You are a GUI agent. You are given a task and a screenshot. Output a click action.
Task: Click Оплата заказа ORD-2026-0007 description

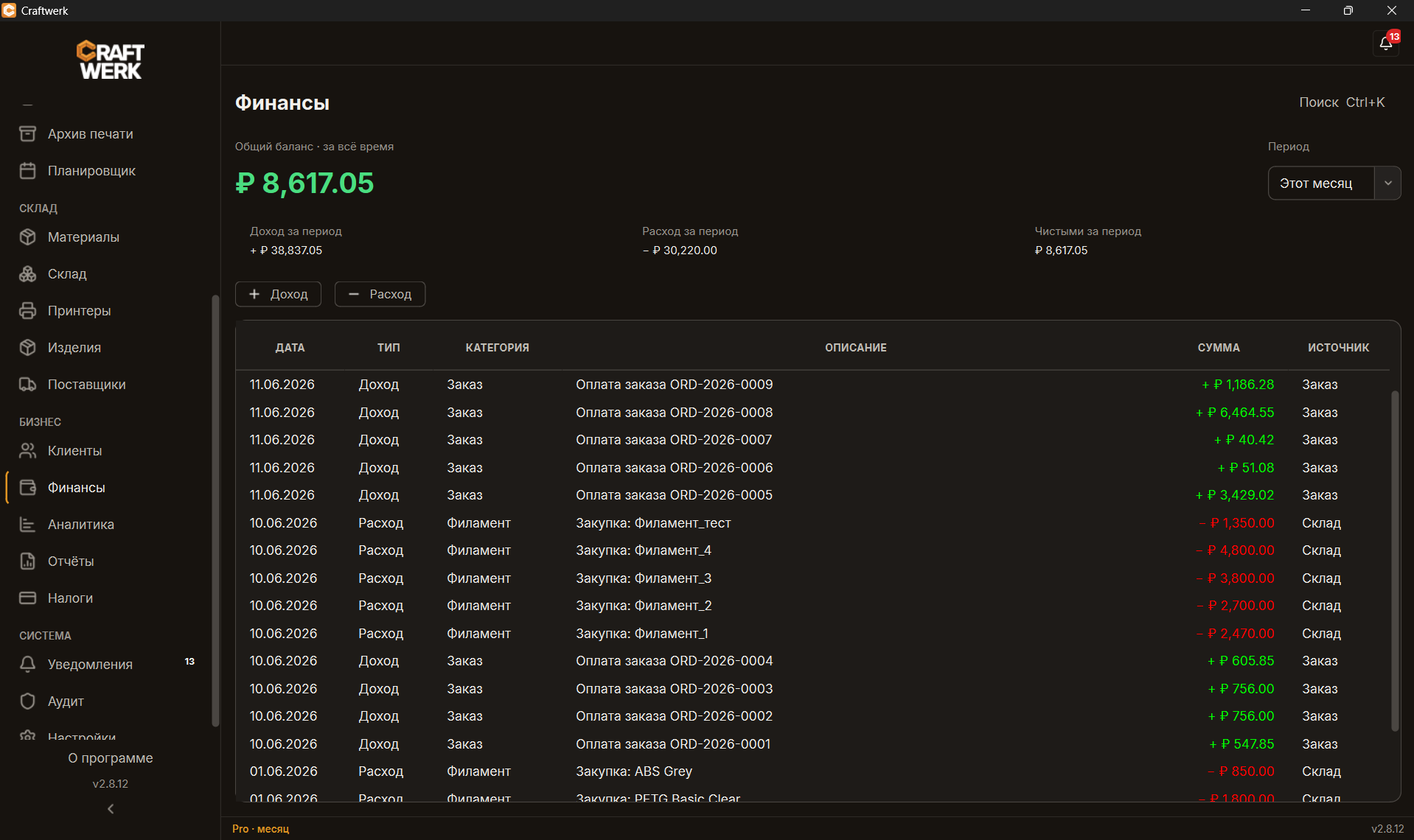(674, 440)
